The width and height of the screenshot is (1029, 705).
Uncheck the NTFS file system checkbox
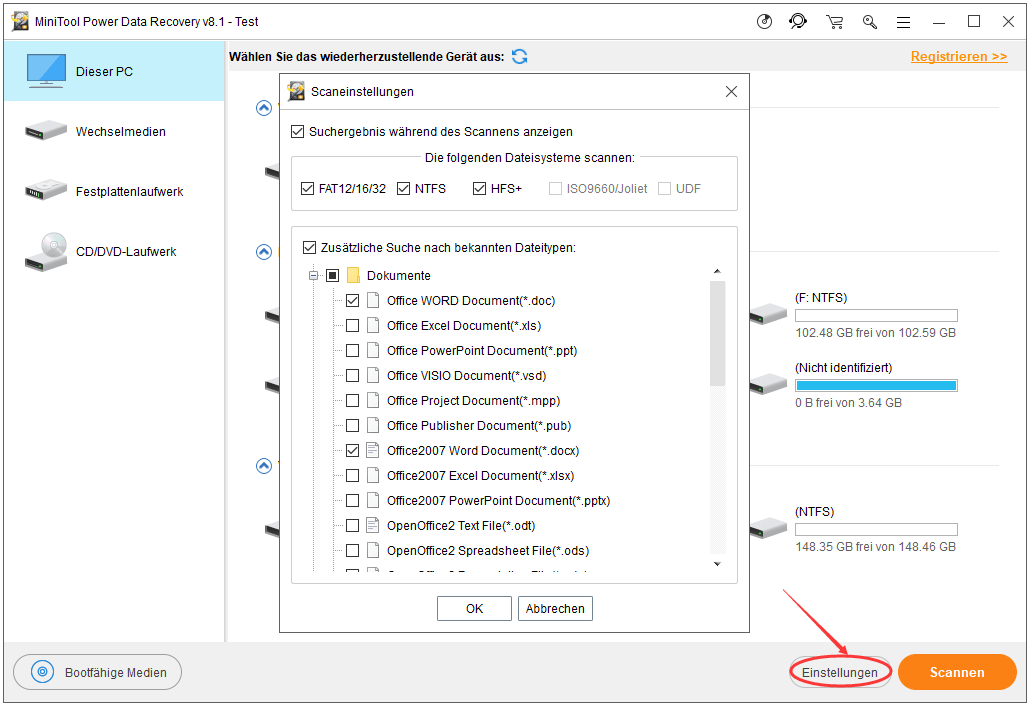pos(404,188)
